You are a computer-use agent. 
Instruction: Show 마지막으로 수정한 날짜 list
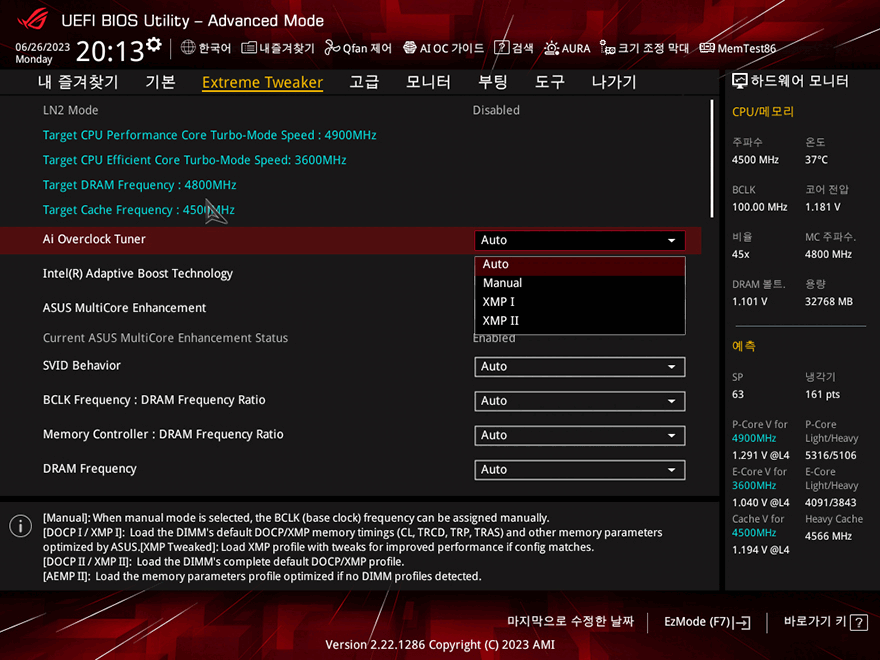click(x=570, y=621)
